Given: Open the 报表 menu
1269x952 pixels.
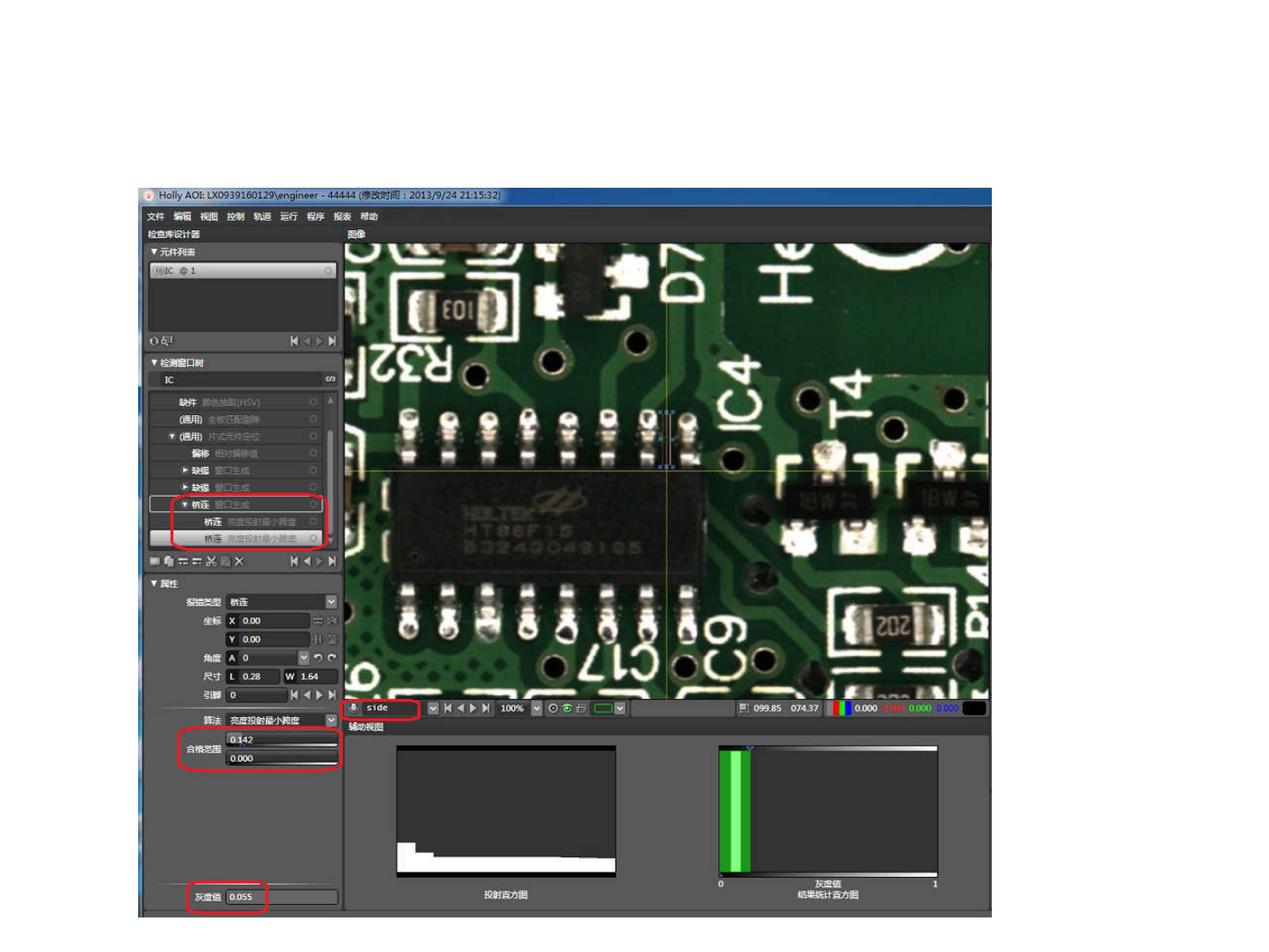Looking at the screenshot, I should click(x=342, y=216).
